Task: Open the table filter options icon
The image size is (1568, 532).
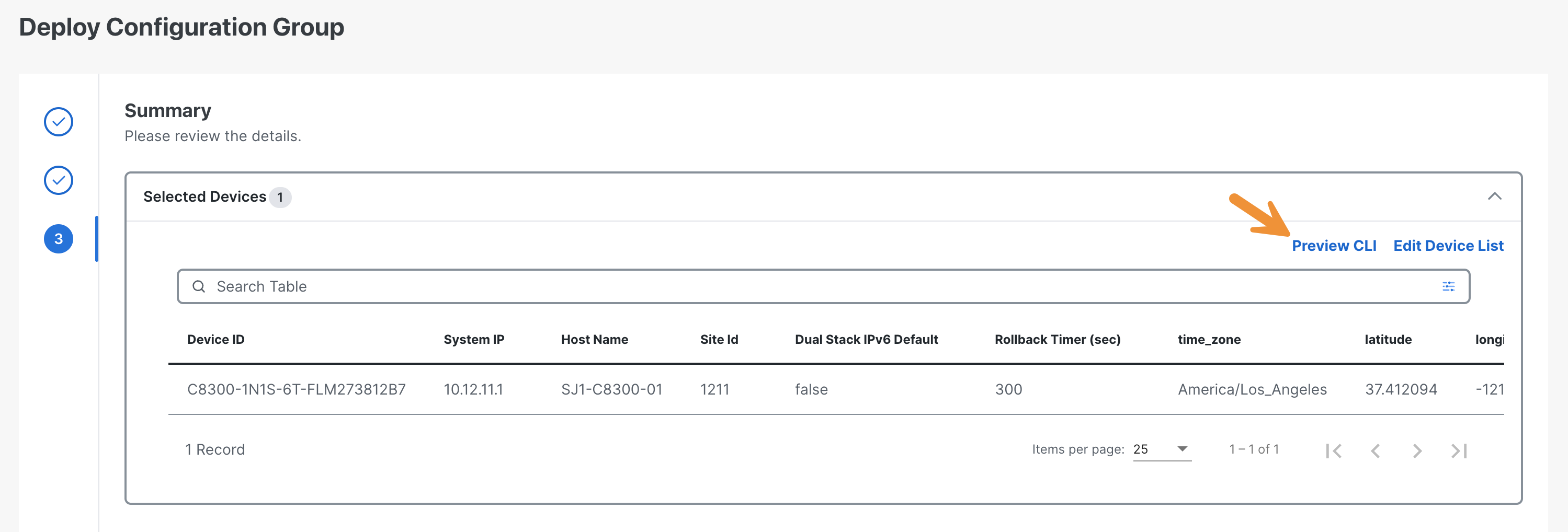Action: tap(1448, 286)
